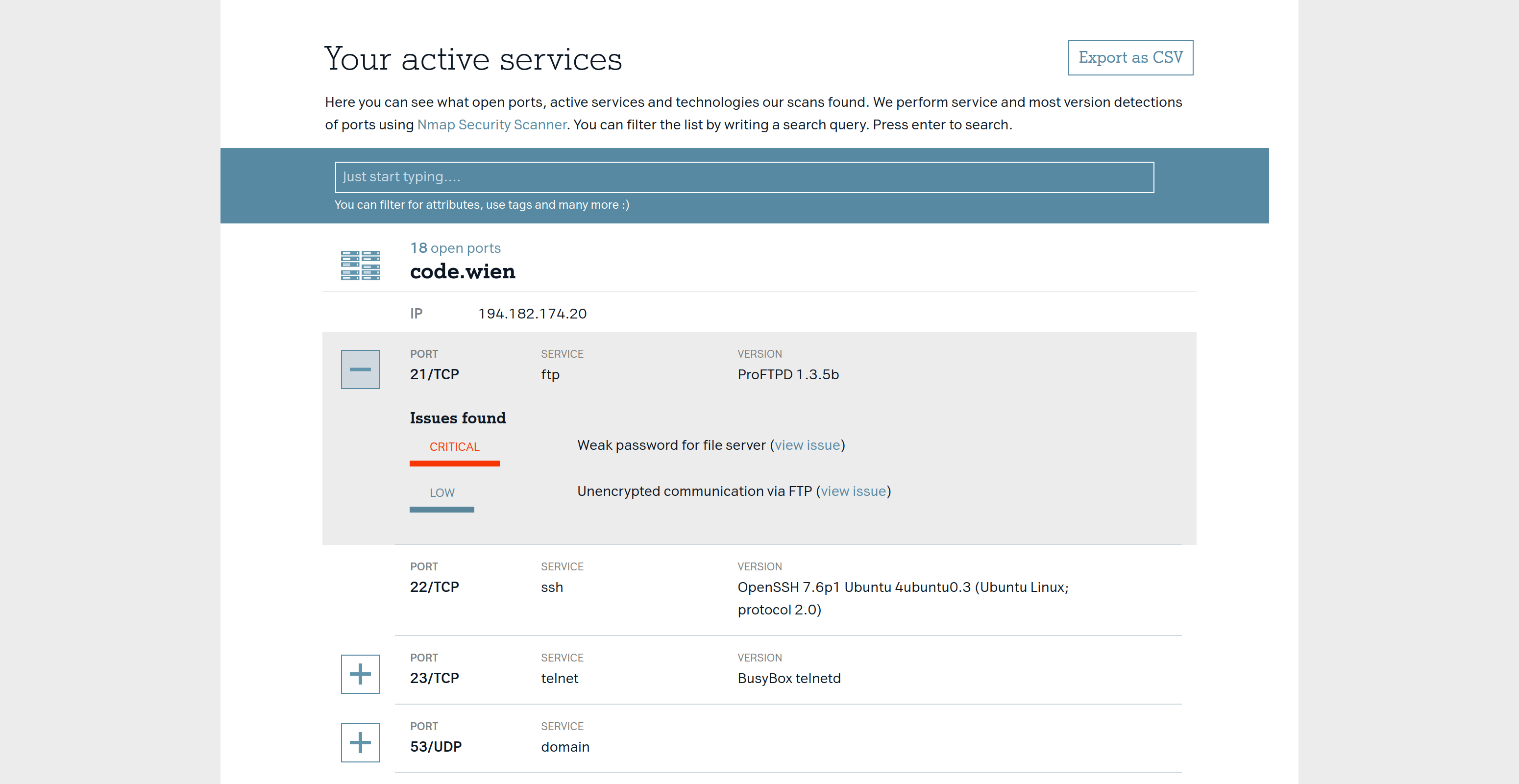Click the code.wien host name heading
Image resolution: width=1519 pixels, height=784 pixels.
tap(462, 272)
